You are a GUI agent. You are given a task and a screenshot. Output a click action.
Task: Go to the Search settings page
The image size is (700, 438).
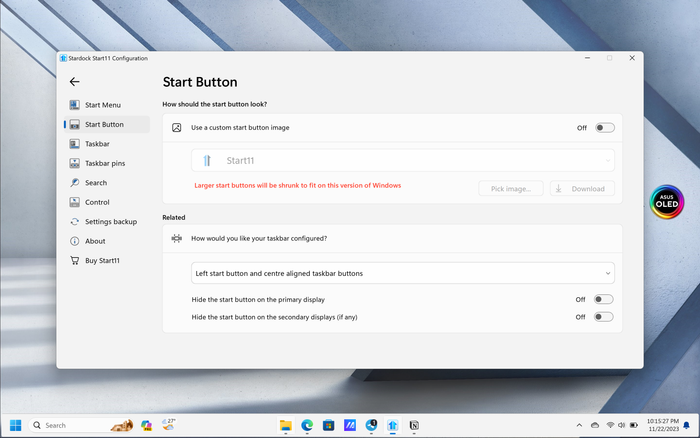(106, 183)
